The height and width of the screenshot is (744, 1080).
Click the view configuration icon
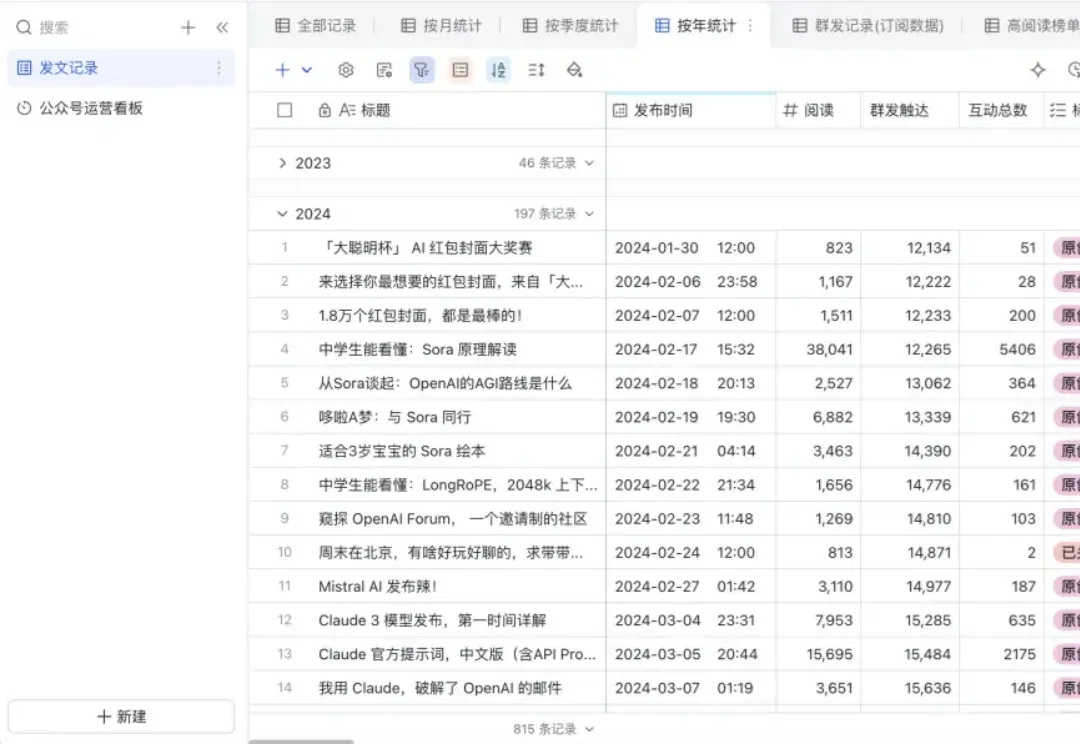click(x=384, y=70)
